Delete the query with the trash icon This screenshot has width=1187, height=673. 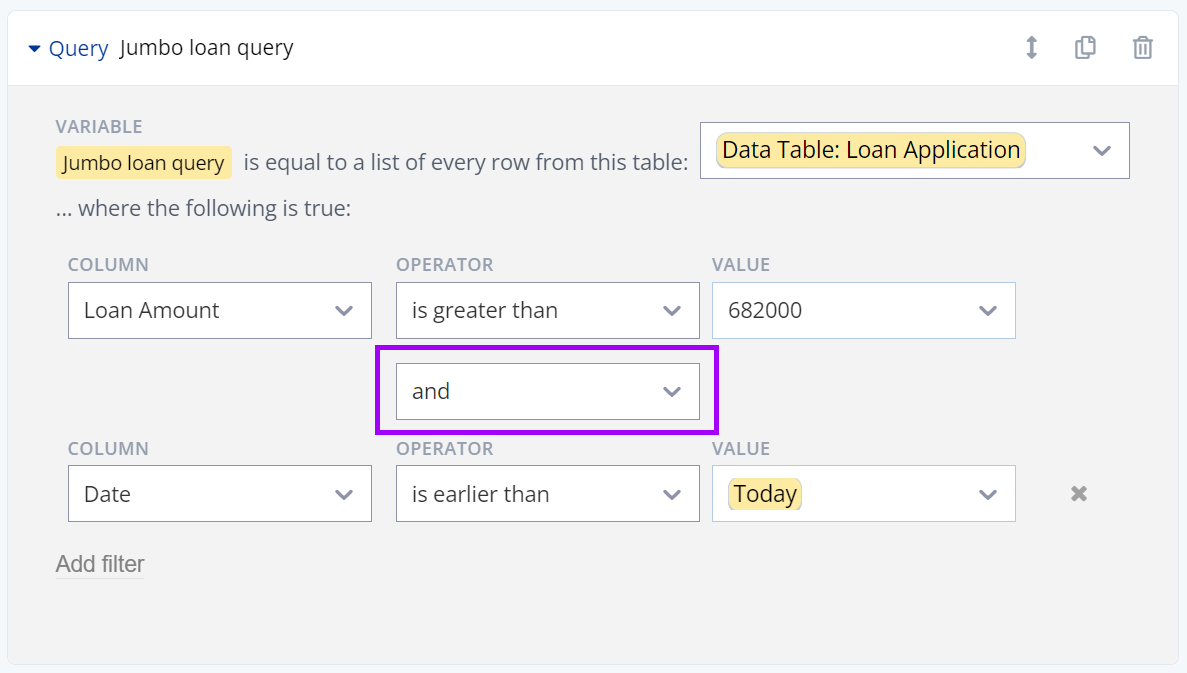click(x=1142, y=47)
